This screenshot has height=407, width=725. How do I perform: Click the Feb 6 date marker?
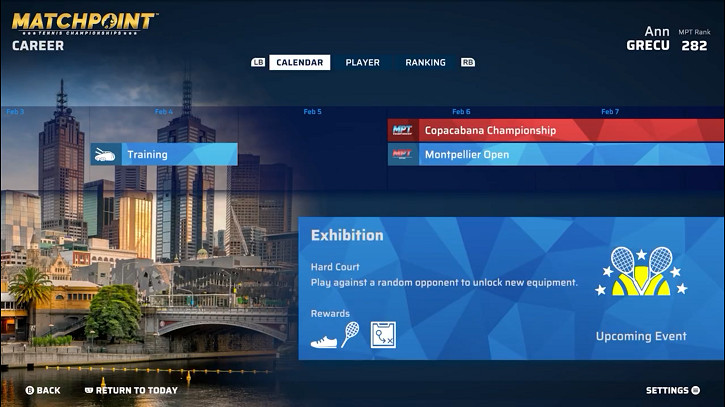(x=461, y=112)
